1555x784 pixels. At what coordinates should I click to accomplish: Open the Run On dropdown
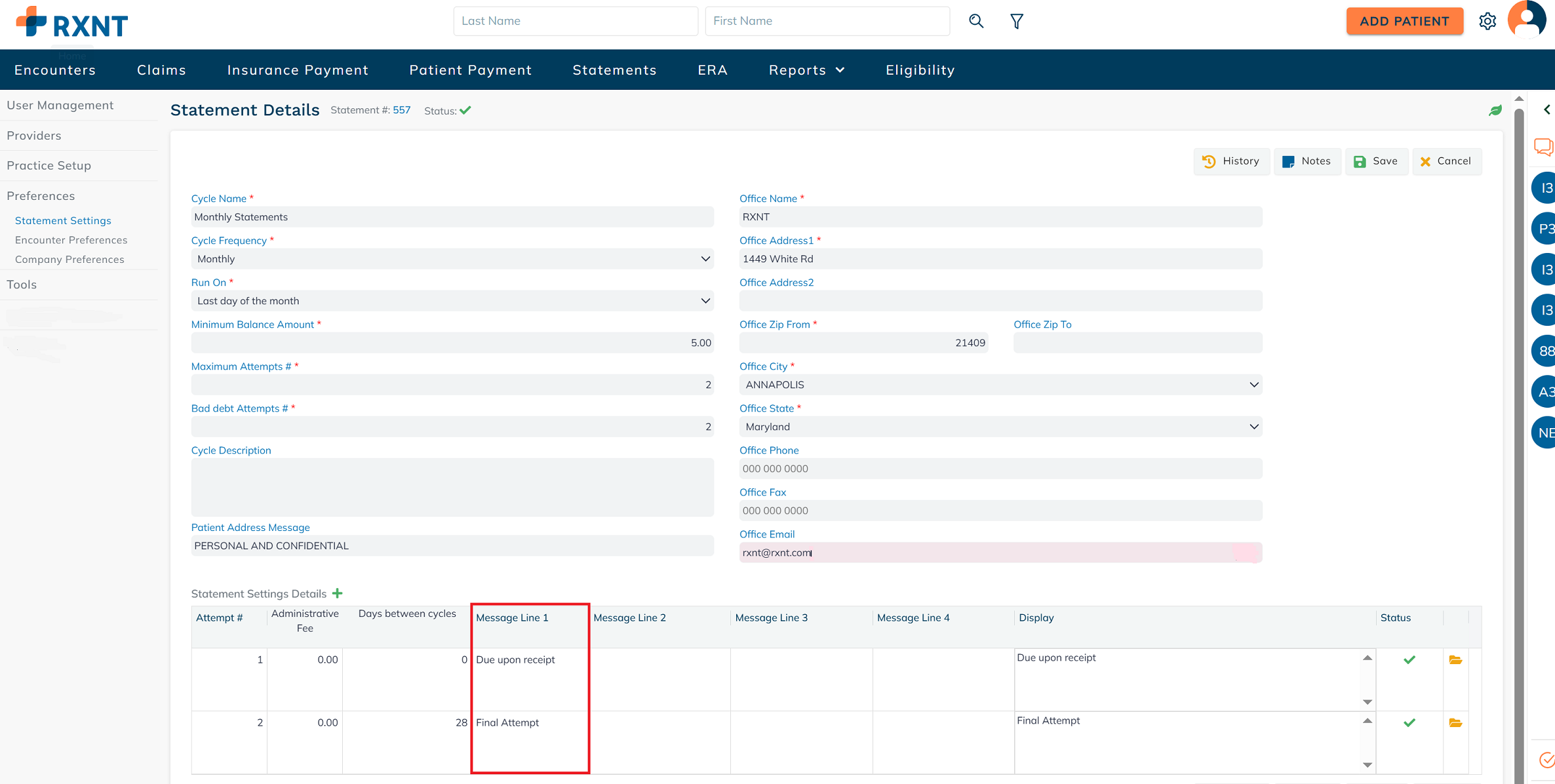click(x=452, y=301)
